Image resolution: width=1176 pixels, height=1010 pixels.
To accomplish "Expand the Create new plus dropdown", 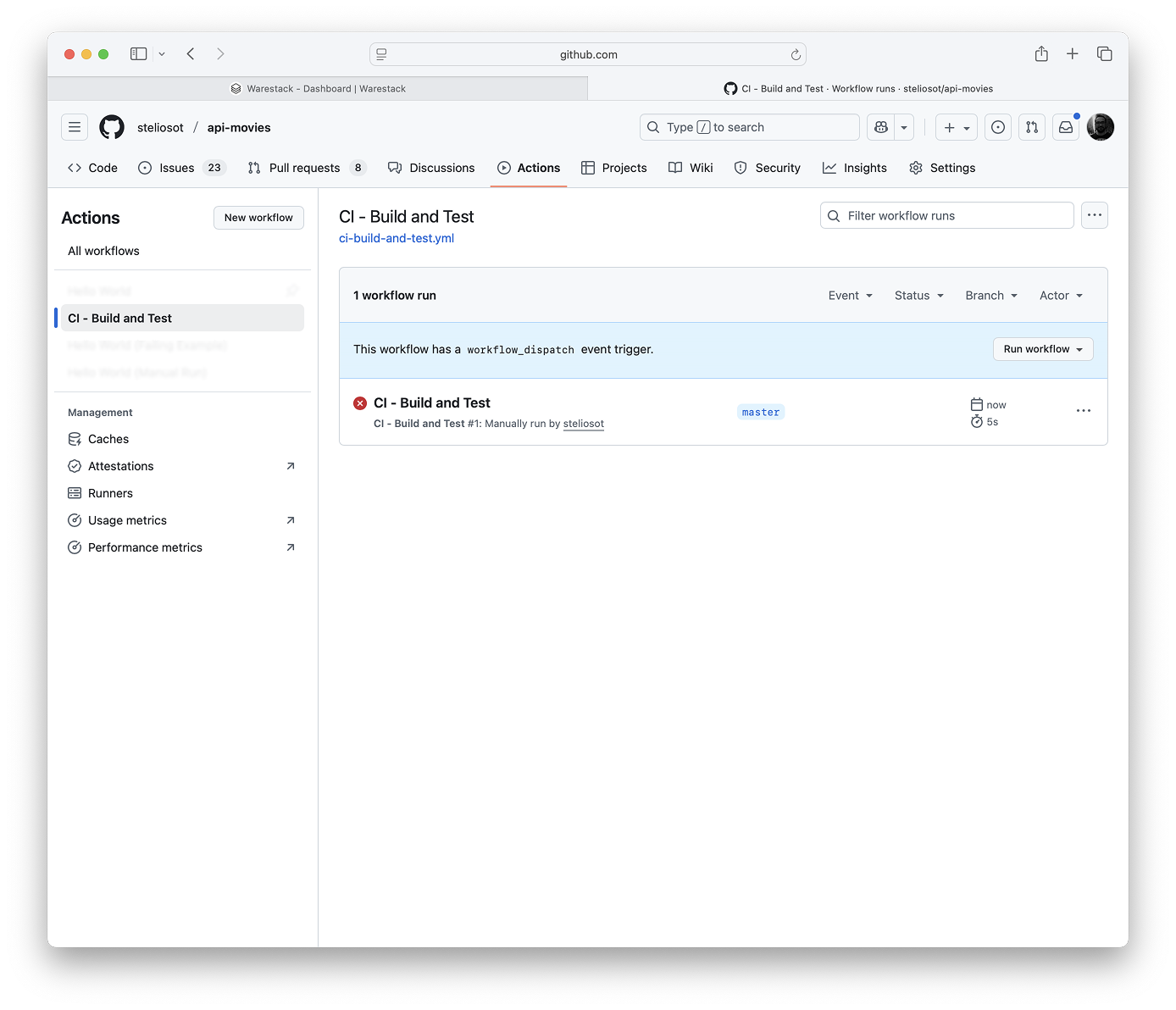I will [957, 127].
